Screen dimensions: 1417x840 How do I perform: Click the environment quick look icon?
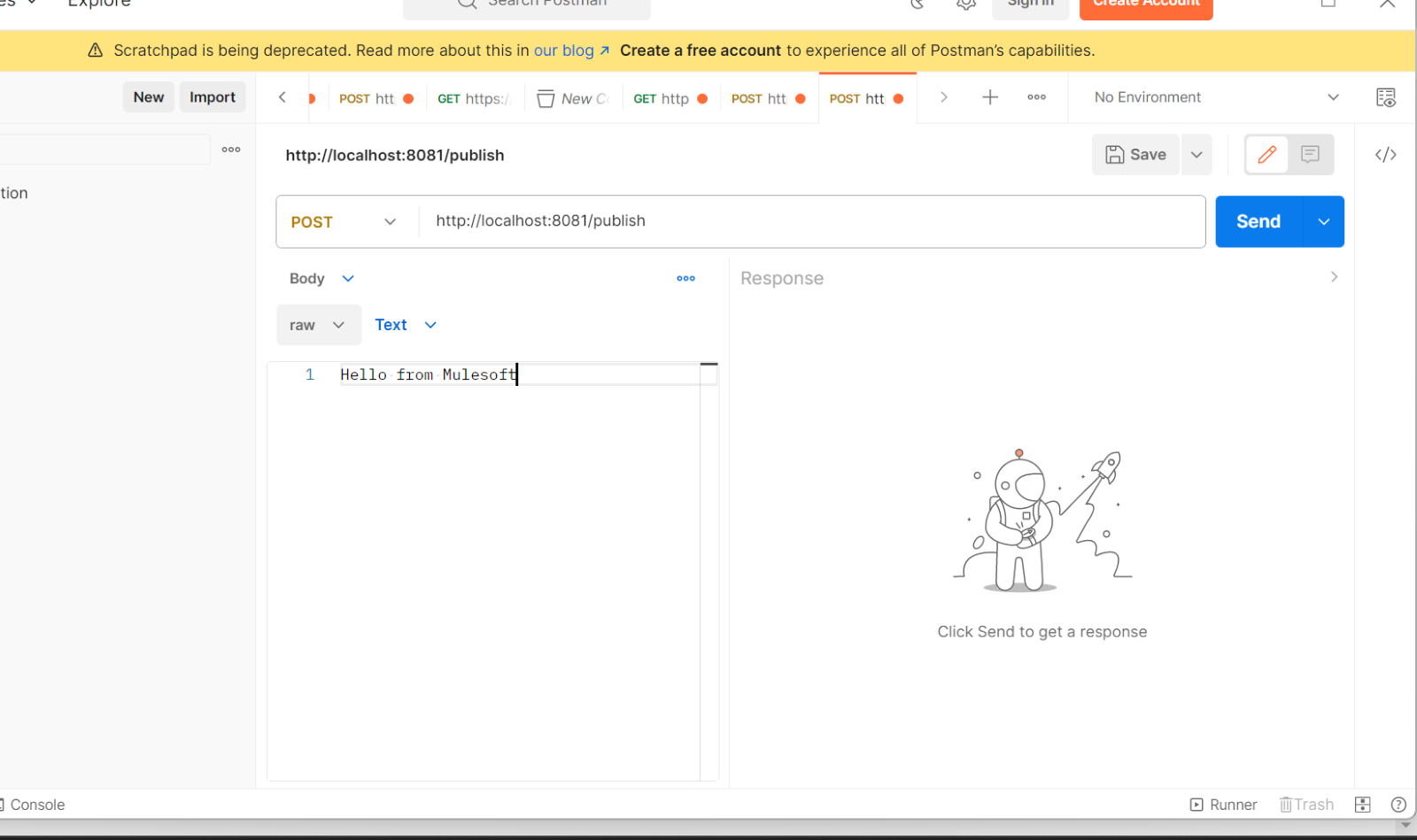1385,97
